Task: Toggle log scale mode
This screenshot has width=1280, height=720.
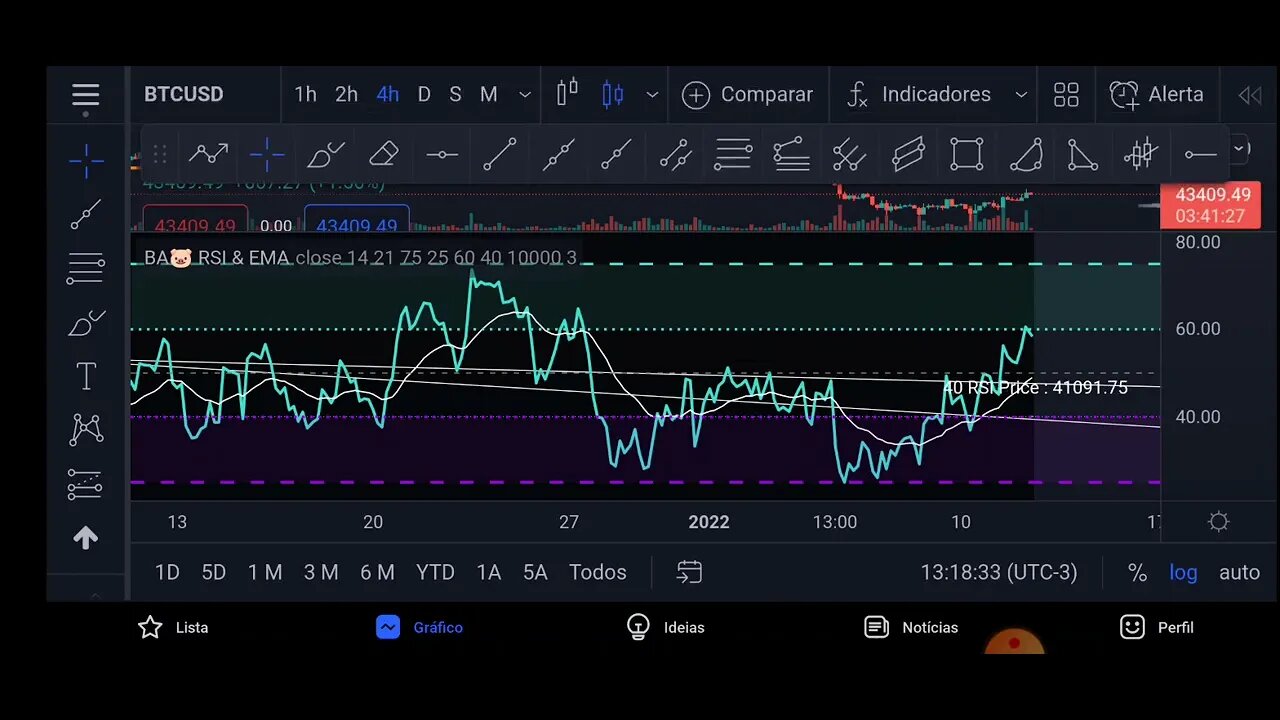Action: point(1183,573)
